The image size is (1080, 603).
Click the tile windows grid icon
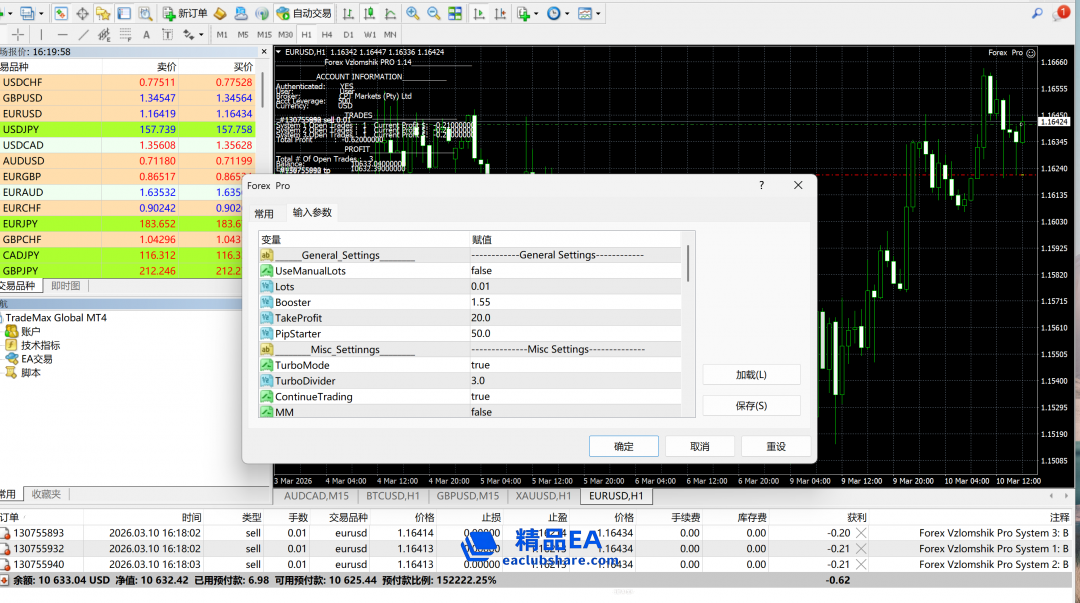coord(455,13)
